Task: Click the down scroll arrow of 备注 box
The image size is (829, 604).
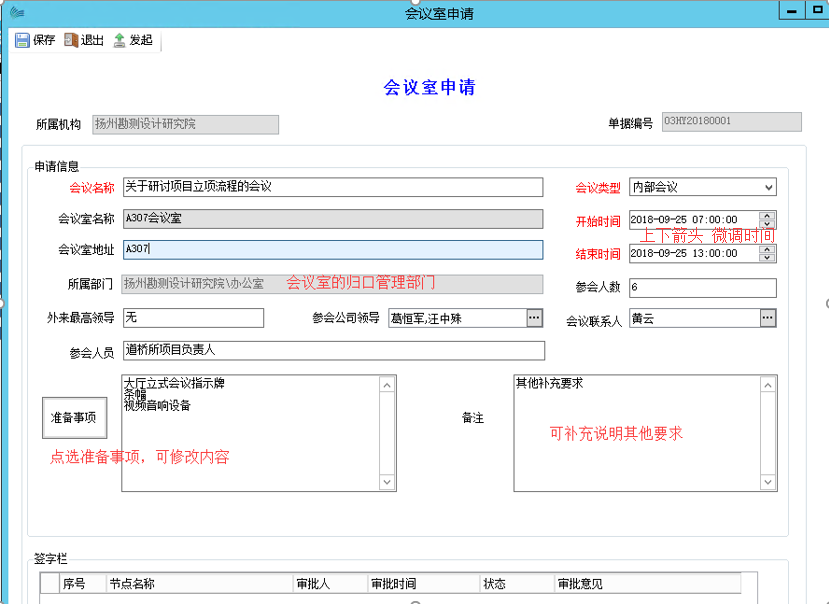Action: pos(768,482)
